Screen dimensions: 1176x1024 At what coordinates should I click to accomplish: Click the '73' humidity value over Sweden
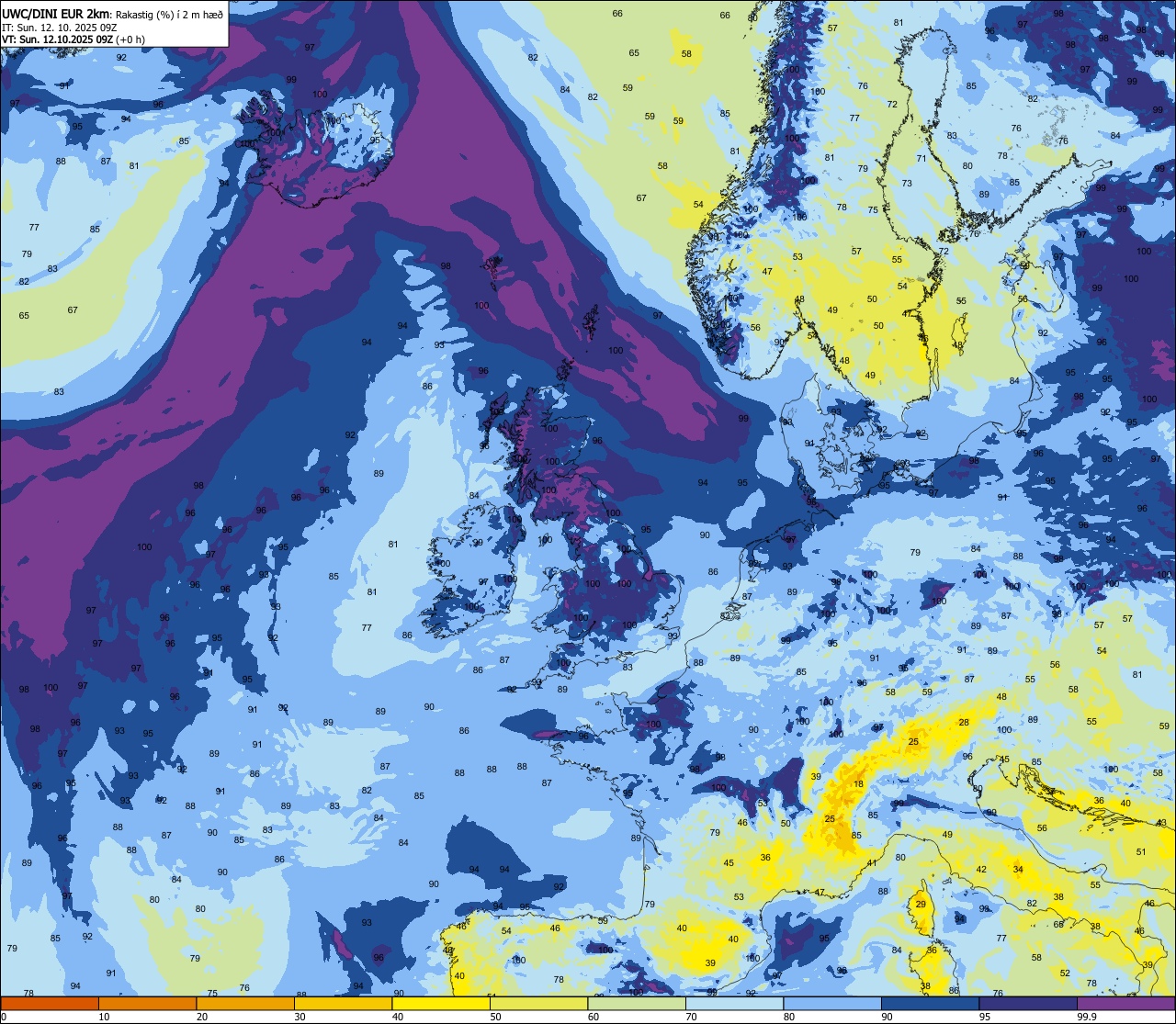tap(907, 184)
